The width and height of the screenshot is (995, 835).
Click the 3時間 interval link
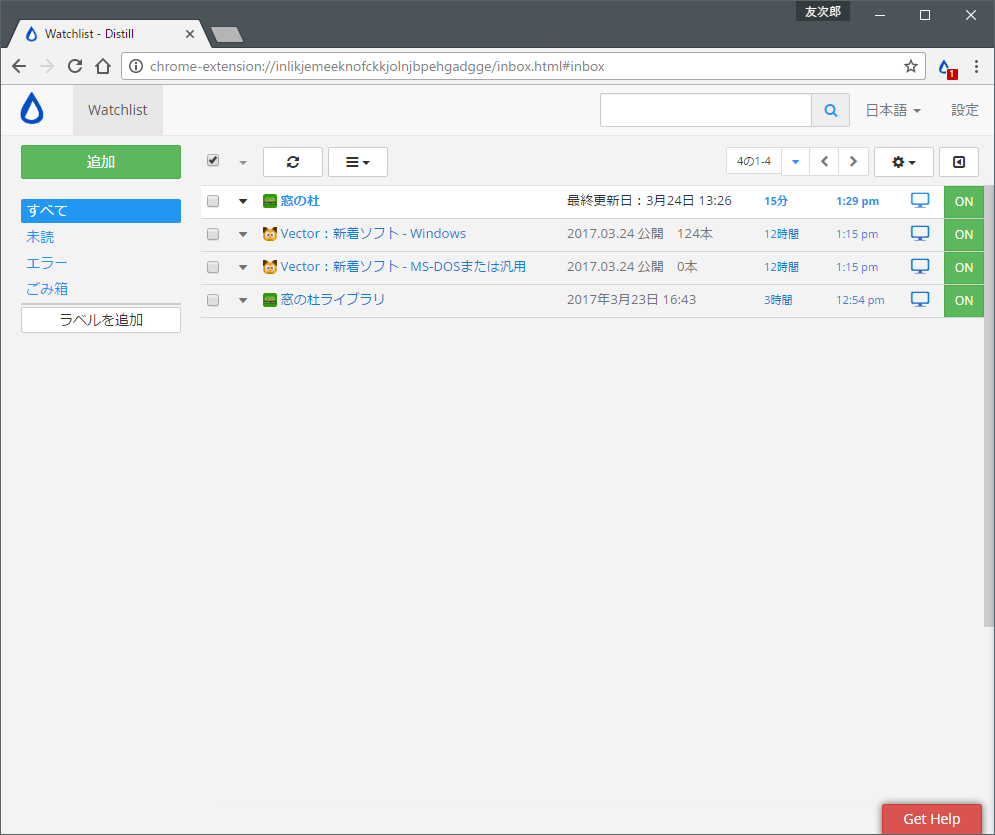778,300
